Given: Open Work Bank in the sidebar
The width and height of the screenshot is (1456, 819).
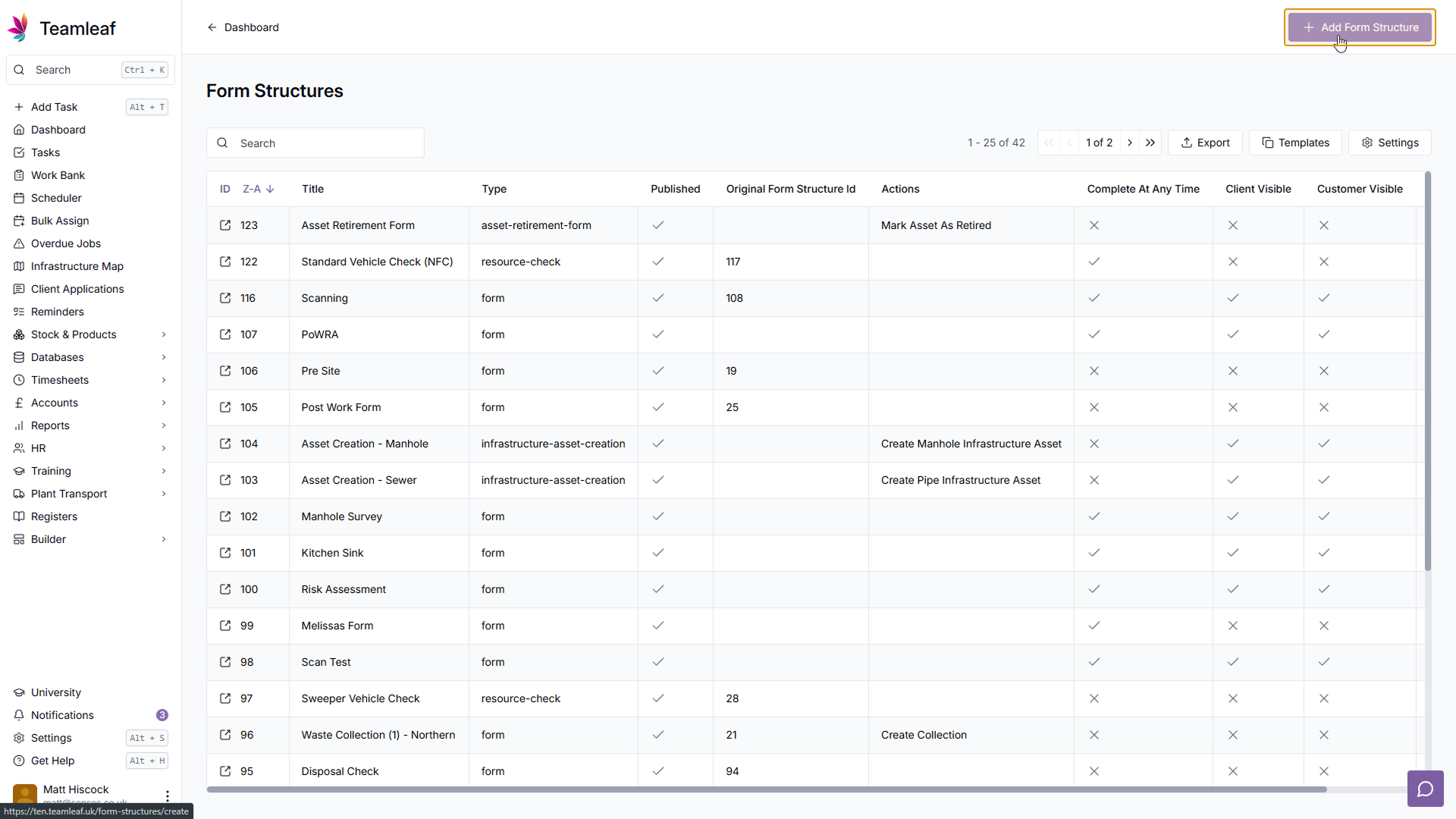Looking at the screenshot, I should coord(58,175).
